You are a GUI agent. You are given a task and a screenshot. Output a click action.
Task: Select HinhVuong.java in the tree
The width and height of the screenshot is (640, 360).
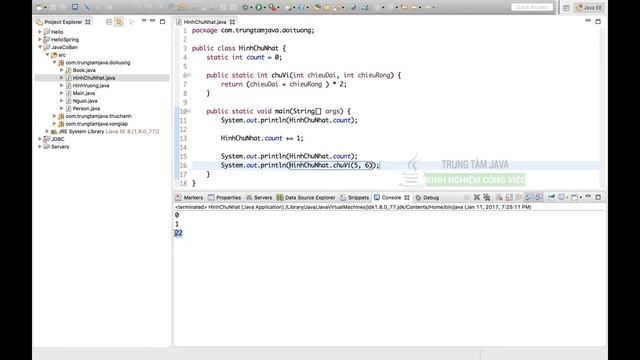[x=91, y=85]
